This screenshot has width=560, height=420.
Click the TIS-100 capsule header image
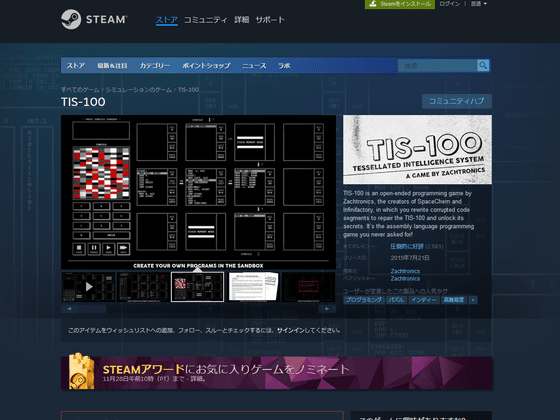coord(417,150)
